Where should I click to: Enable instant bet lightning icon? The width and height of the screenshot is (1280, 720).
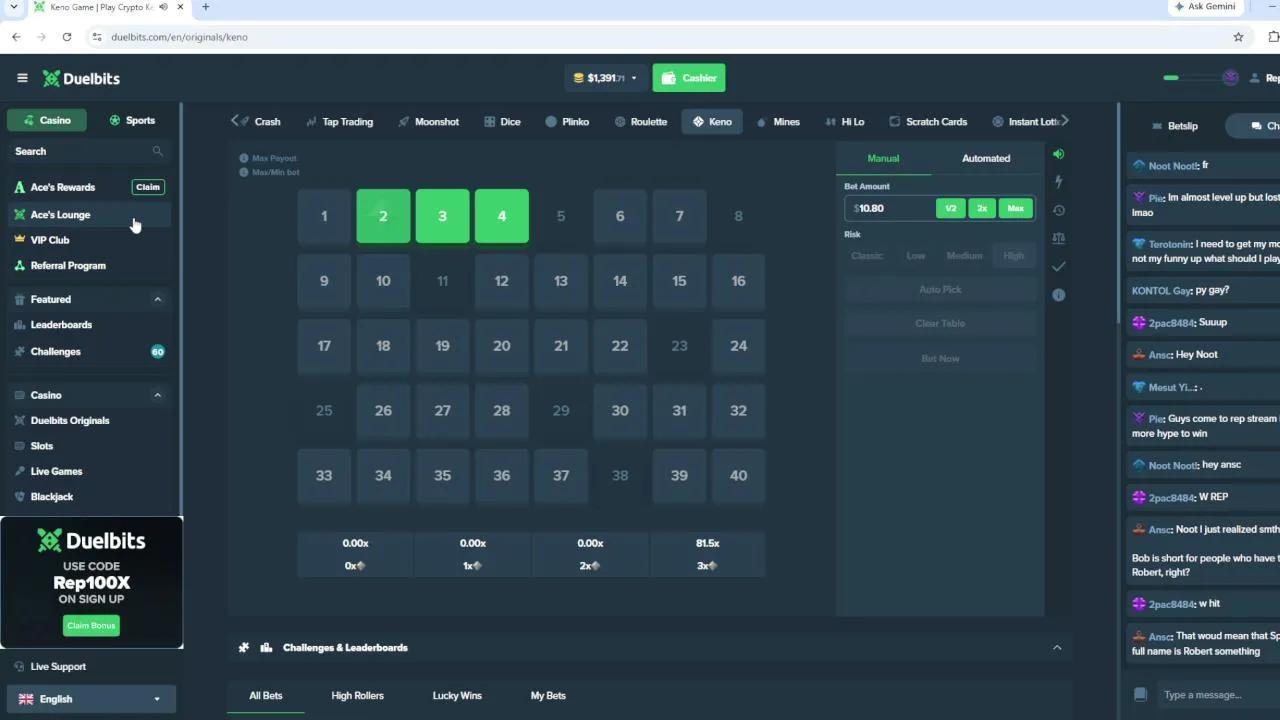click(x=1059, y=182)
